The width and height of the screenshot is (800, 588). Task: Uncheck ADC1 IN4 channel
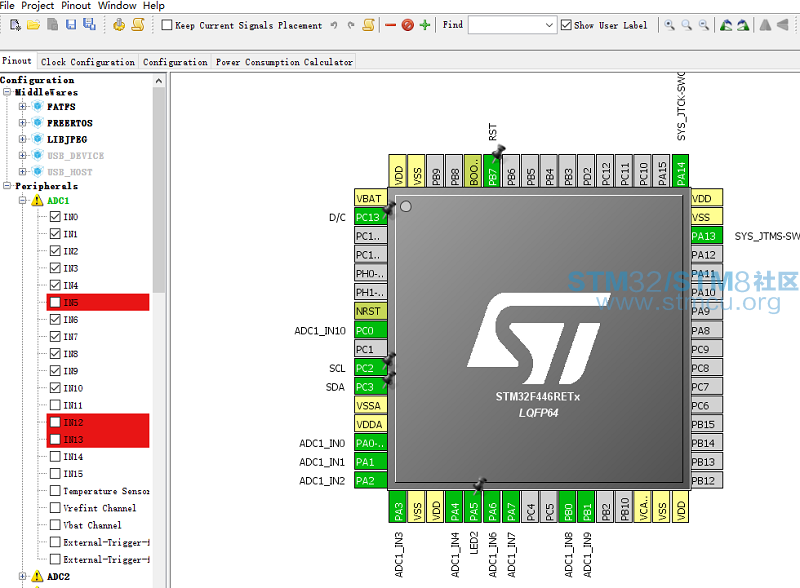pos(55,285)
